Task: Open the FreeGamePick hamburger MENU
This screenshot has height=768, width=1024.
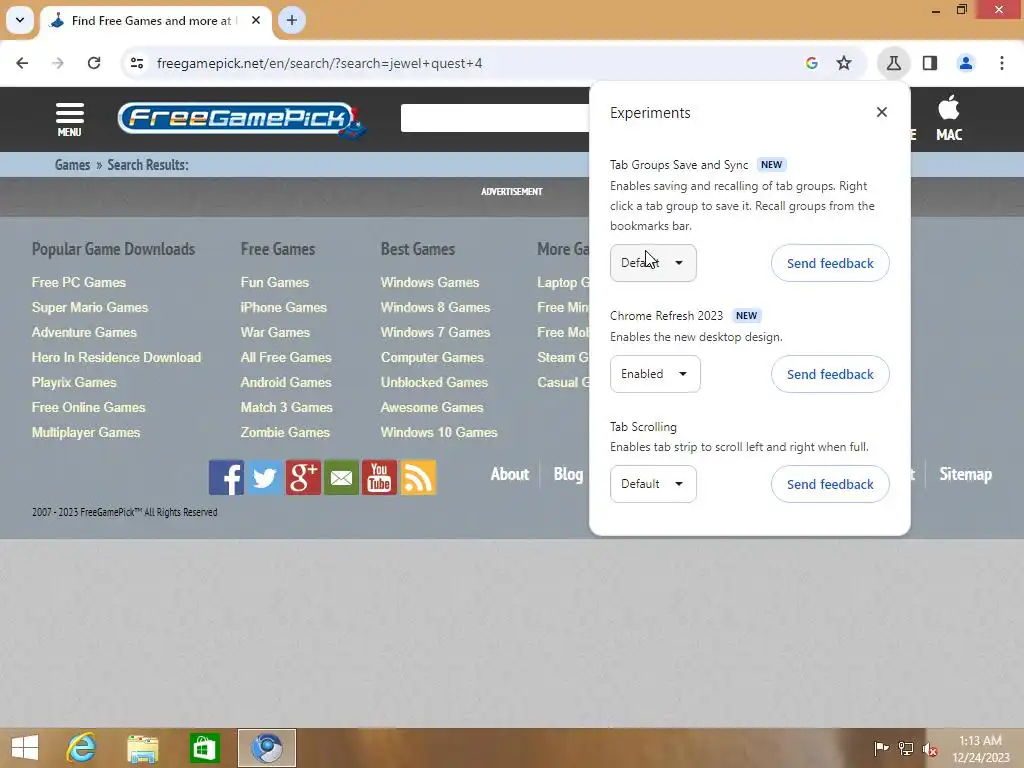Action: (x=69, y=120)
